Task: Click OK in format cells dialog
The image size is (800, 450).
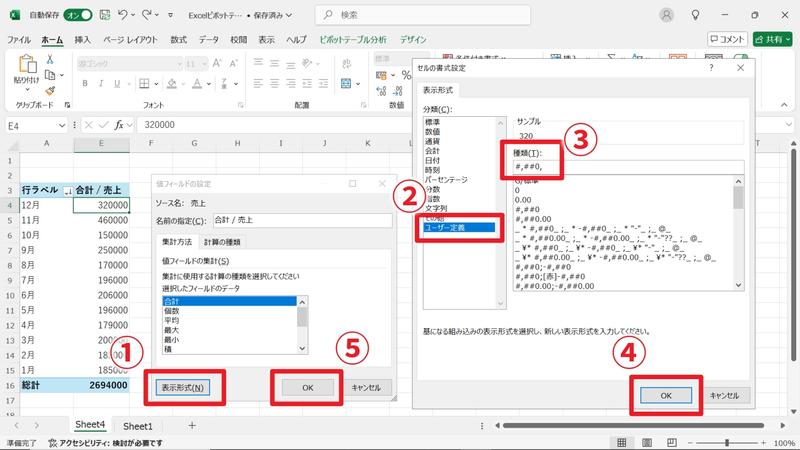Action: [x=666, y=395]
